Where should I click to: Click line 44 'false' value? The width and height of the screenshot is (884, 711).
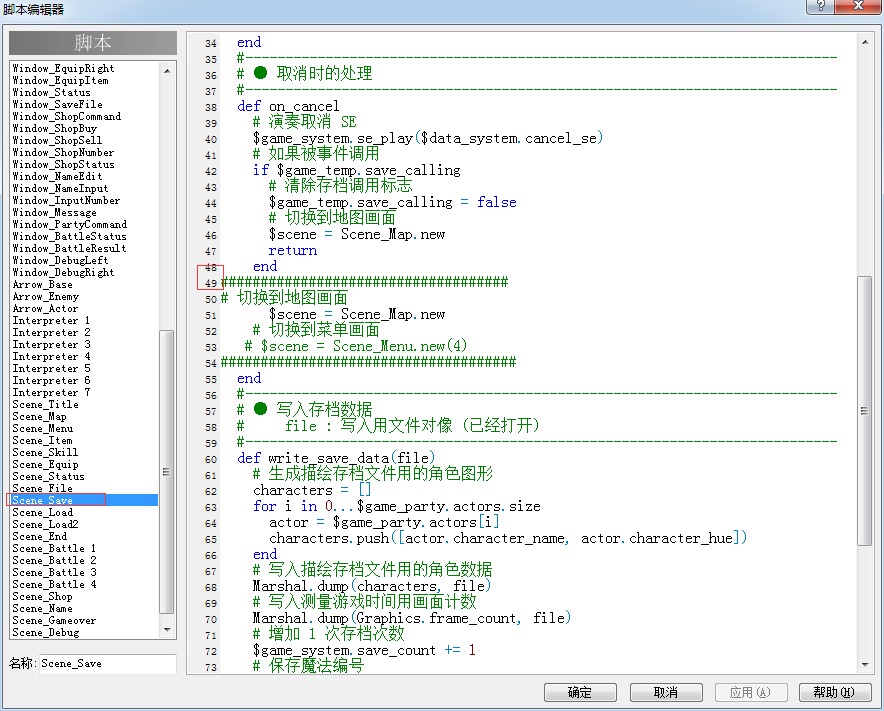pyautogui.click(x=497, y=202)
